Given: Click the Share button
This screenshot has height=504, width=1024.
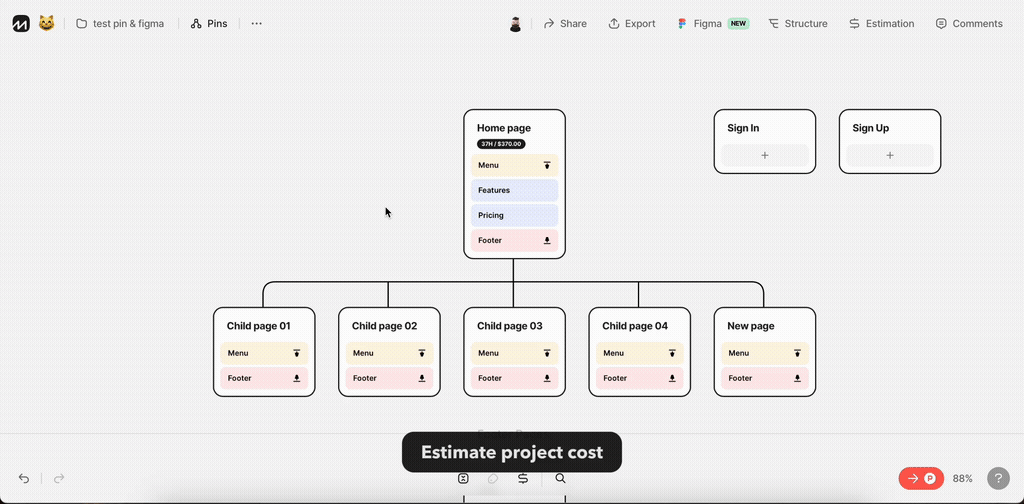Looking at the screenshot, I should (565, 24).
